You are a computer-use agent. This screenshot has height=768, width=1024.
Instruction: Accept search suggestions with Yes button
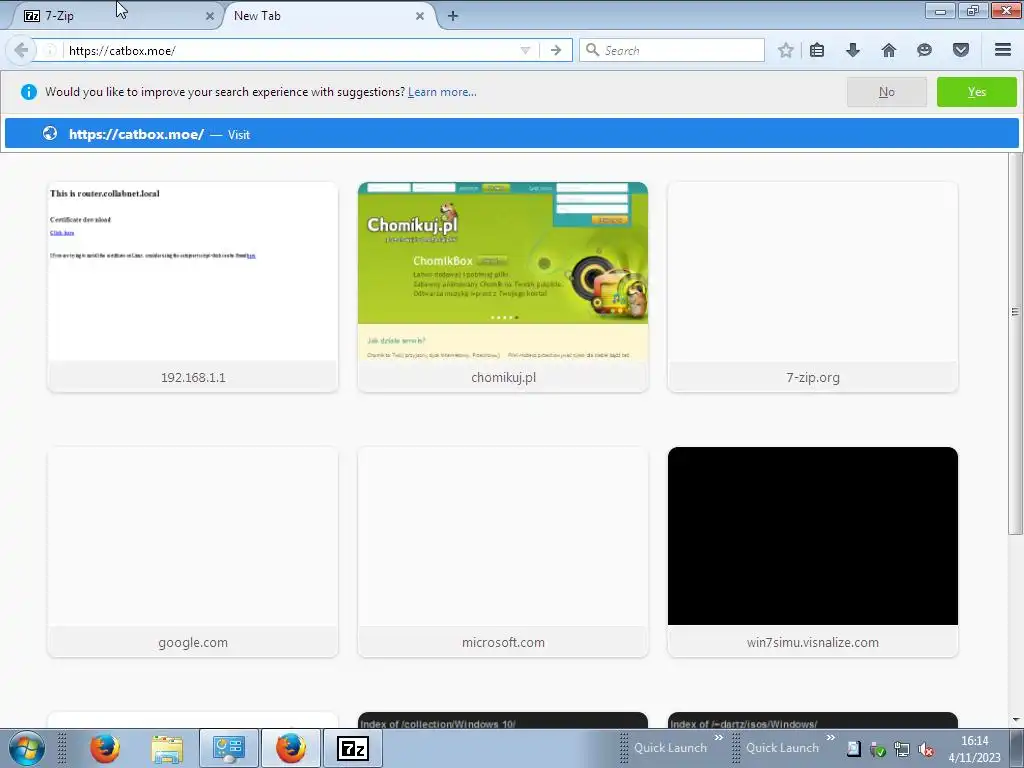(976, 92)
